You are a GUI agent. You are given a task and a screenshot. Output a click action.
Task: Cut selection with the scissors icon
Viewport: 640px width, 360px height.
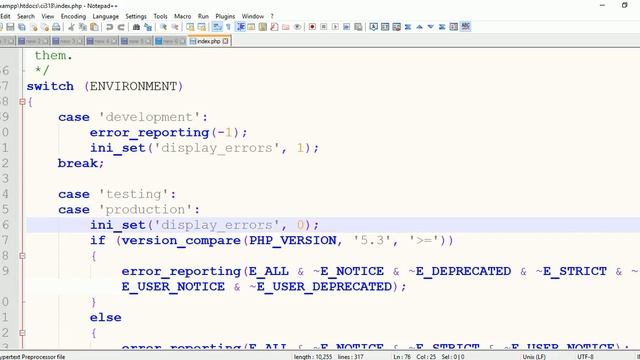pos(71,27)
